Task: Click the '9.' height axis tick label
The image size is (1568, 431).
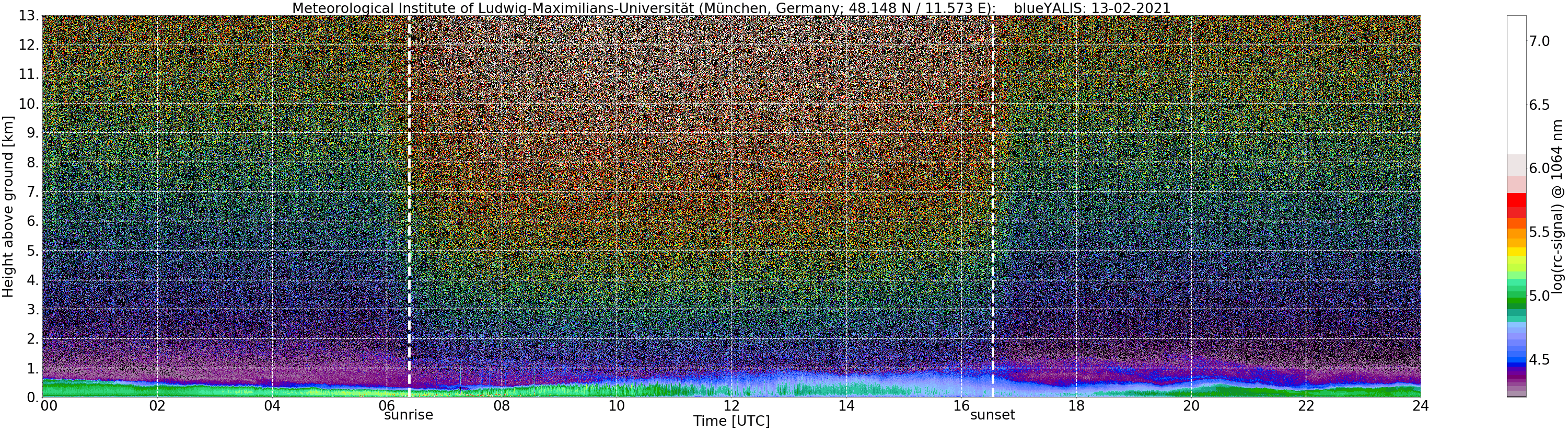Action: tap(33, 133)
